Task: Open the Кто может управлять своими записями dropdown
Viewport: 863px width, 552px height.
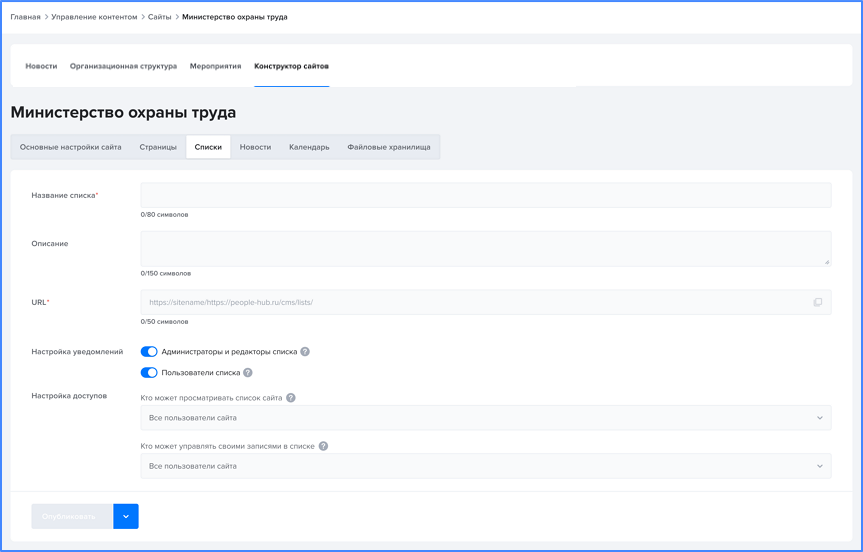Action: pos(485,466)
